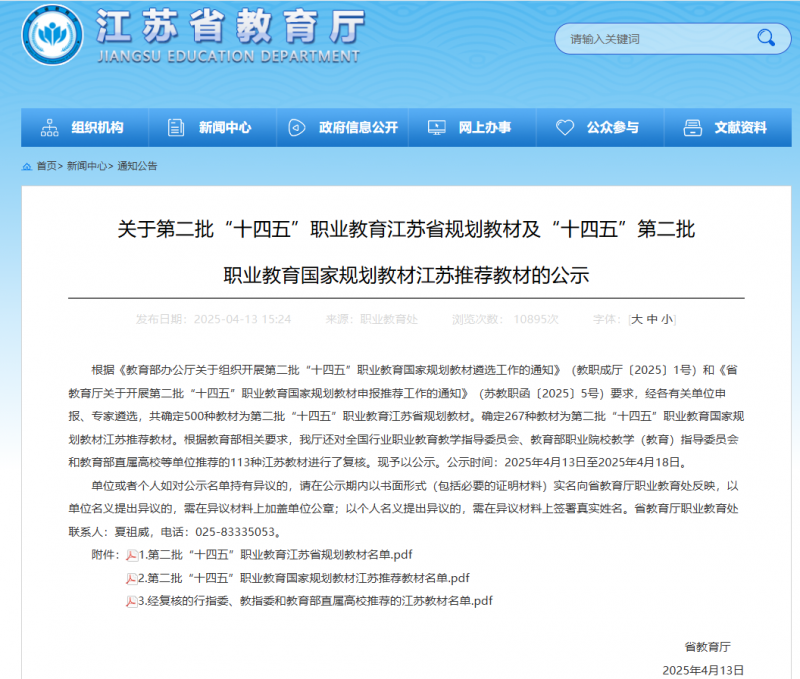Click the 公众参与 heart icon
The image size is (800, 679).
[565, 128]
